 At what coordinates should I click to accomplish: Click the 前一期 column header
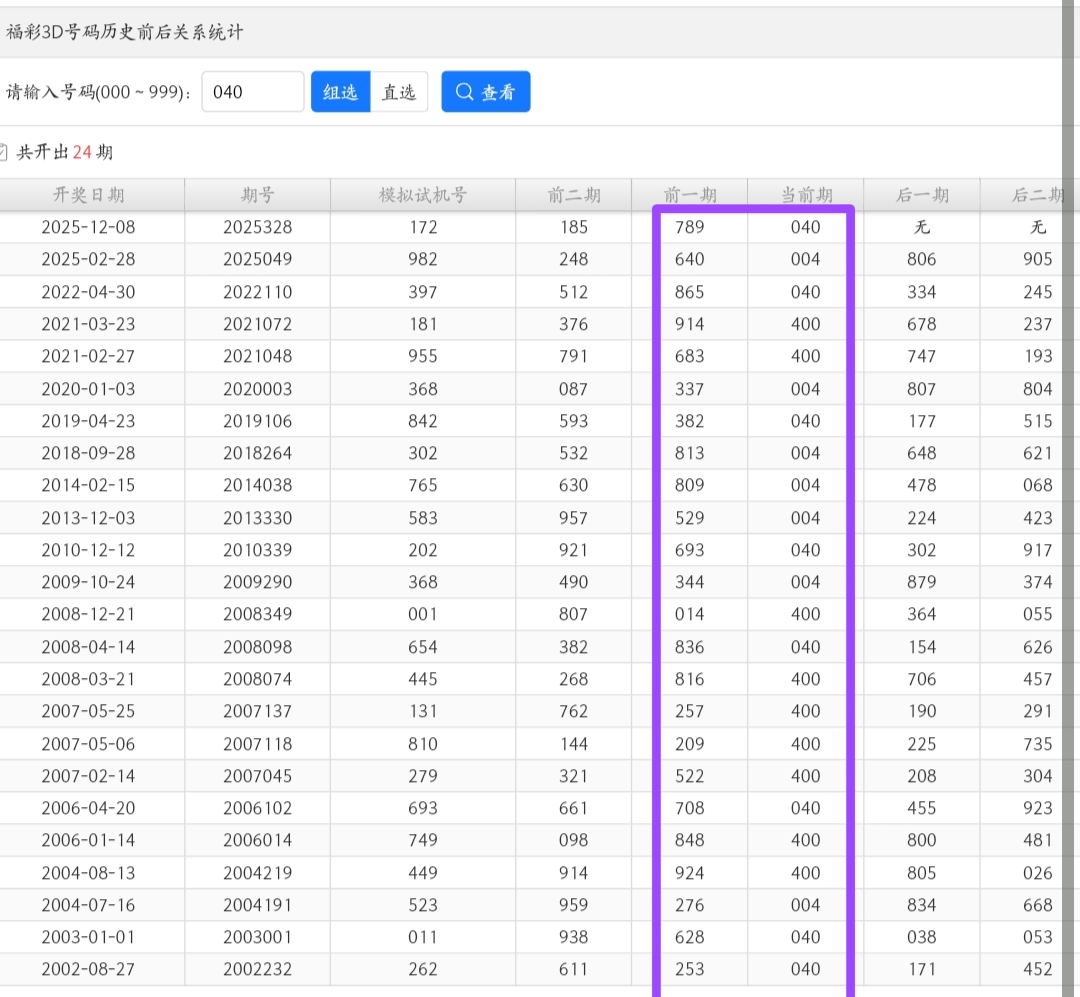(x=690, y=195)
